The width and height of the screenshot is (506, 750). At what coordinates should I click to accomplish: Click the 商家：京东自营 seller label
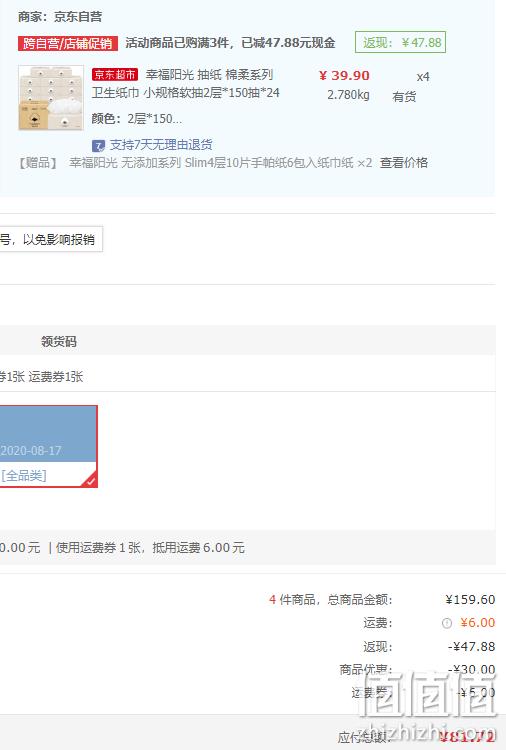pos(60,17)
